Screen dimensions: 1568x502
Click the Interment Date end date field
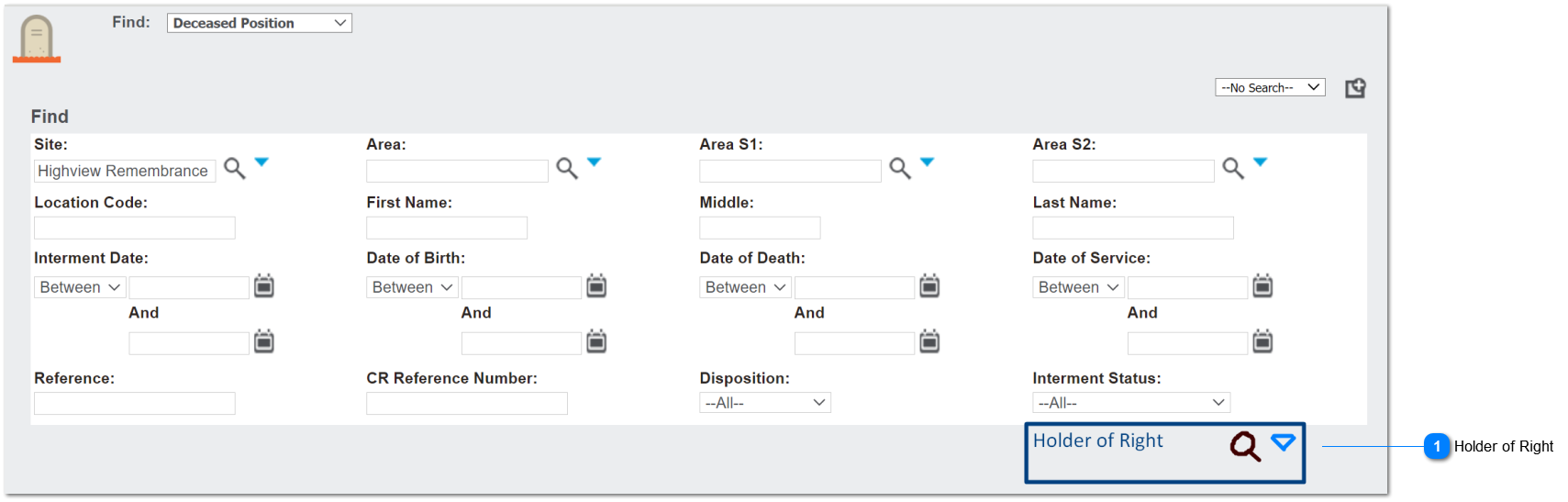[189, 343]
